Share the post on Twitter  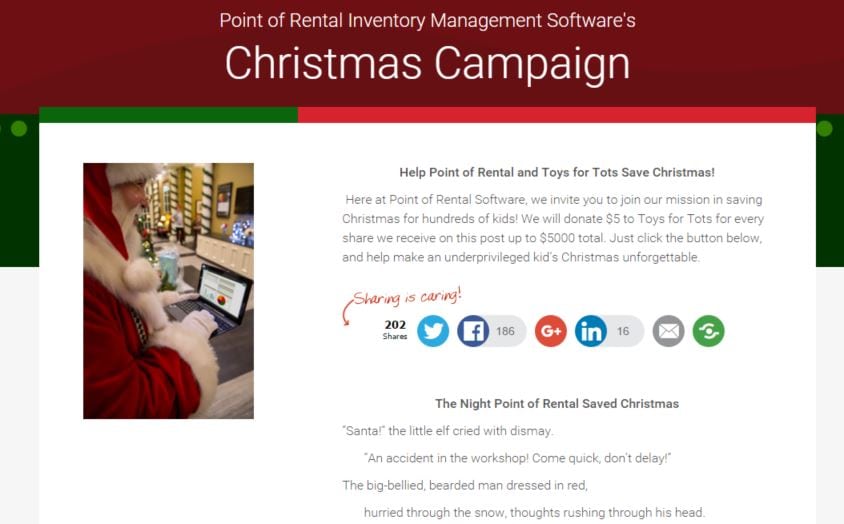pos(433,331)
